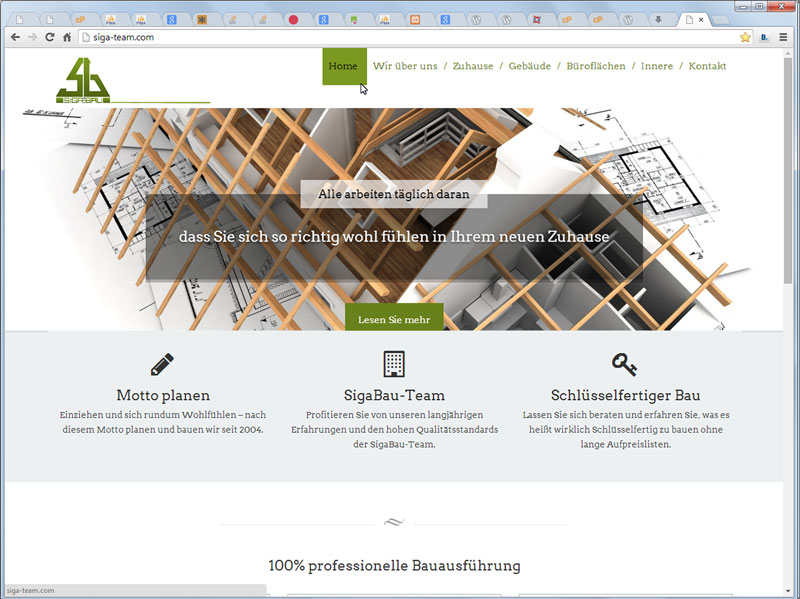The width and height of the screenshot is (800, 599).
Task: Click the caption Alle arbeiten täglich daran
Action: (394, 194)
